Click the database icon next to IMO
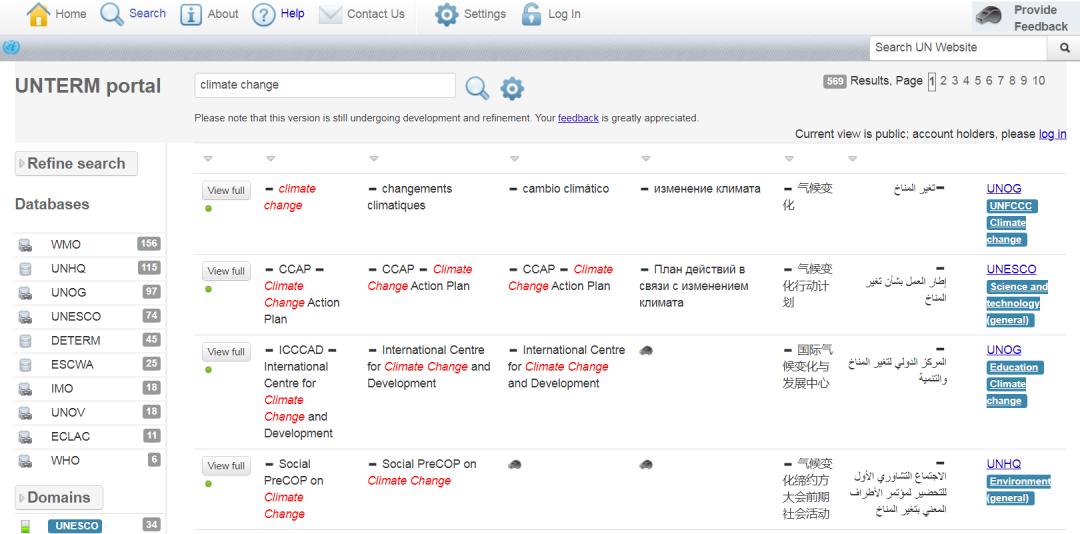1080x534 pixels. click(25, 389)
